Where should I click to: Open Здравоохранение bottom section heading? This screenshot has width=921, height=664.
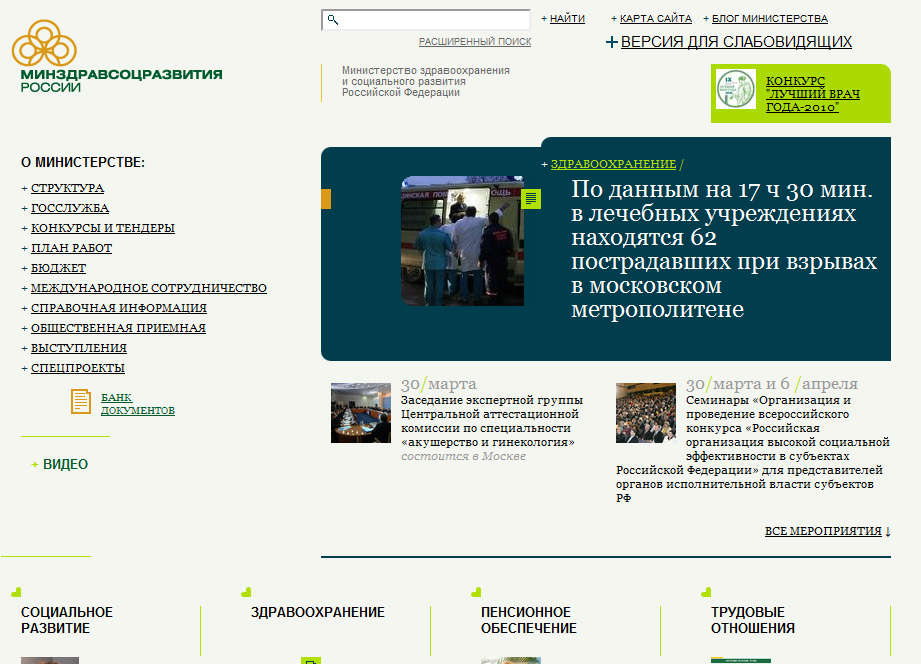[x=318, y=612]
